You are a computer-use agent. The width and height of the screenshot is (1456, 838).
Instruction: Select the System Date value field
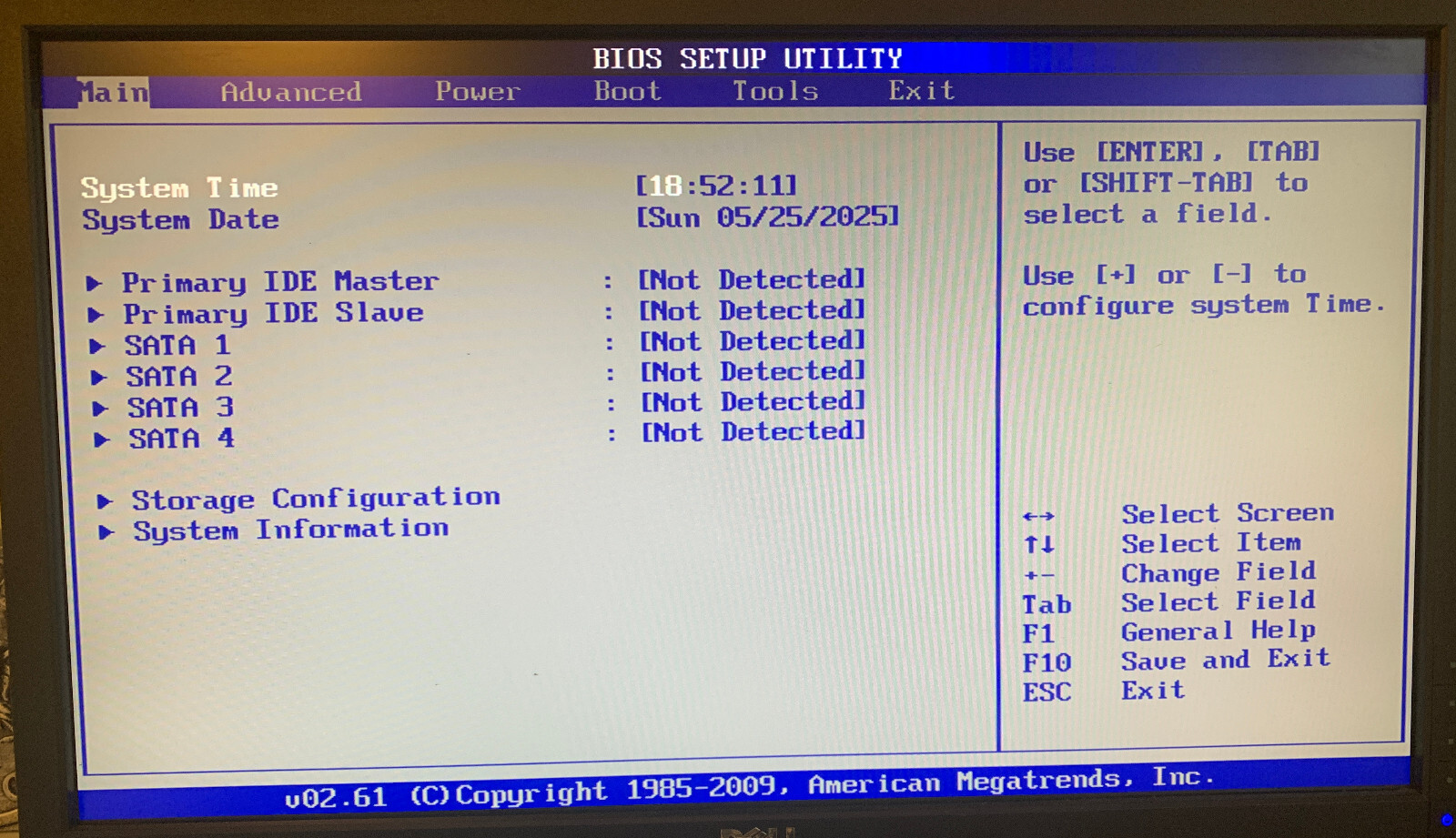tap(767, 217)
